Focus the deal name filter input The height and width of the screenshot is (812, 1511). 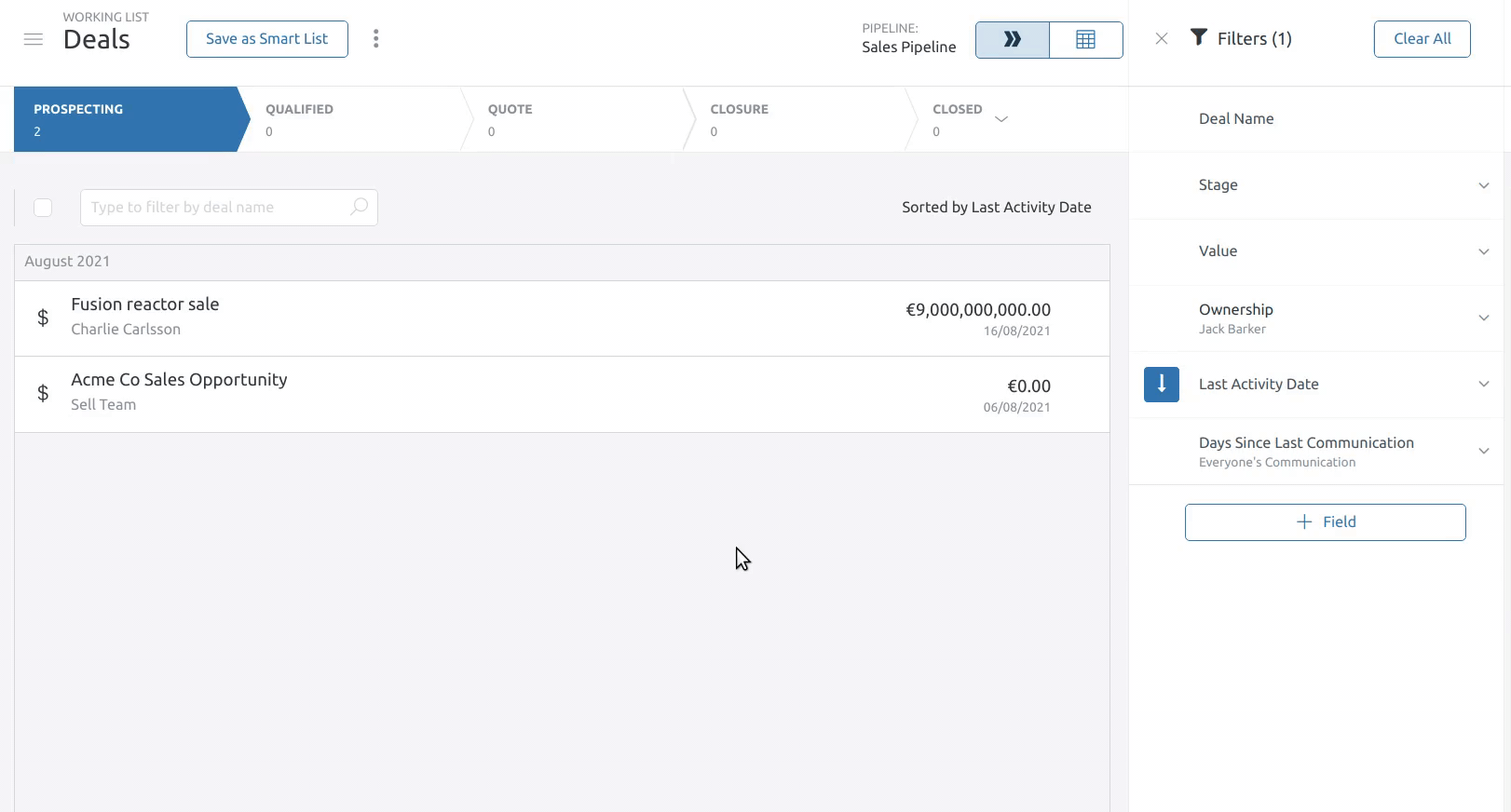point(216,208)
